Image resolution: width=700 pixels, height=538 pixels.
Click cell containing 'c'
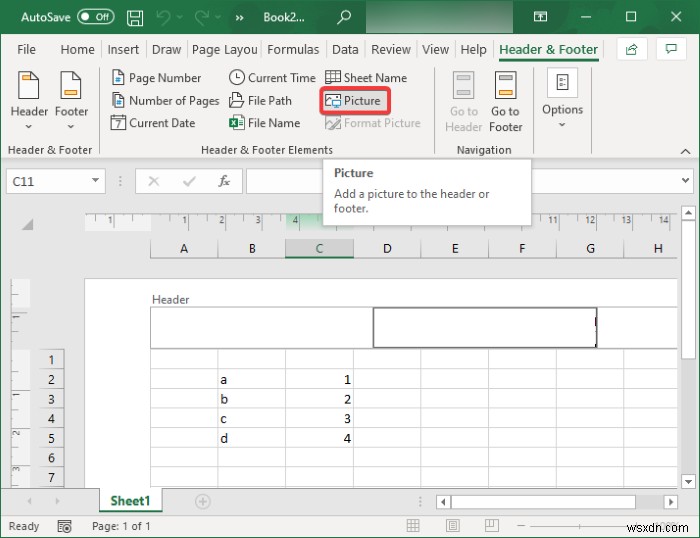coord(251,418)
